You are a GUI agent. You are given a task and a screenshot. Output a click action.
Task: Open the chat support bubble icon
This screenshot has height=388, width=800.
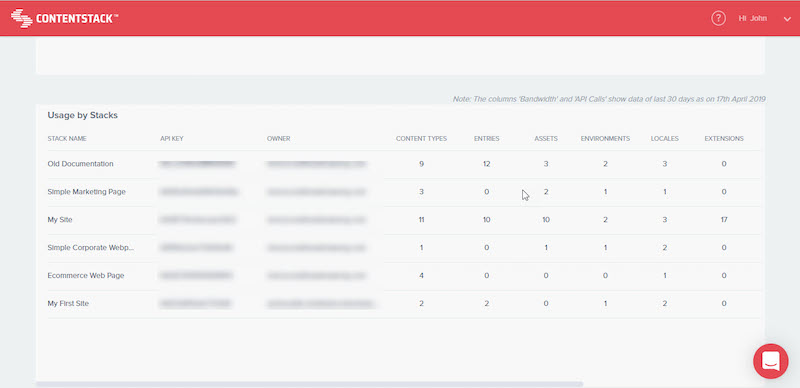770,361
